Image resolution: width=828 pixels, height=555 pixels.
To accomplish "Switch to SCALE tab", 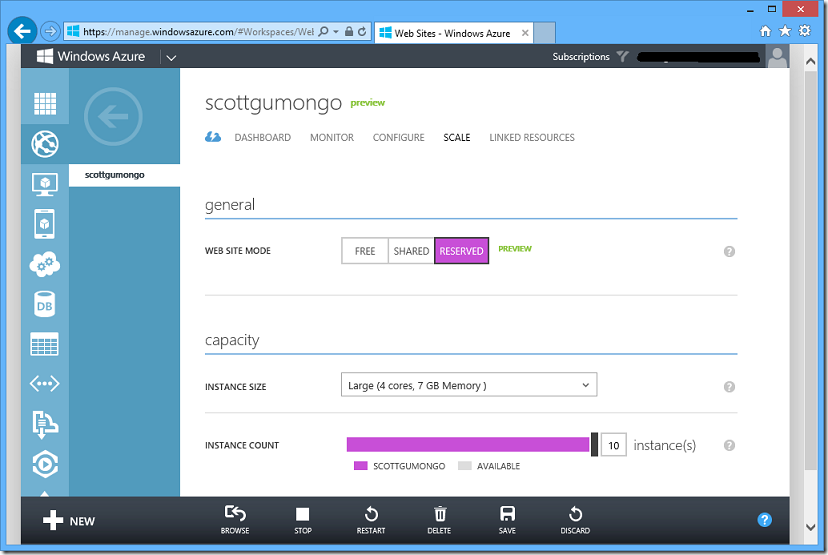I will coord(457,137).
